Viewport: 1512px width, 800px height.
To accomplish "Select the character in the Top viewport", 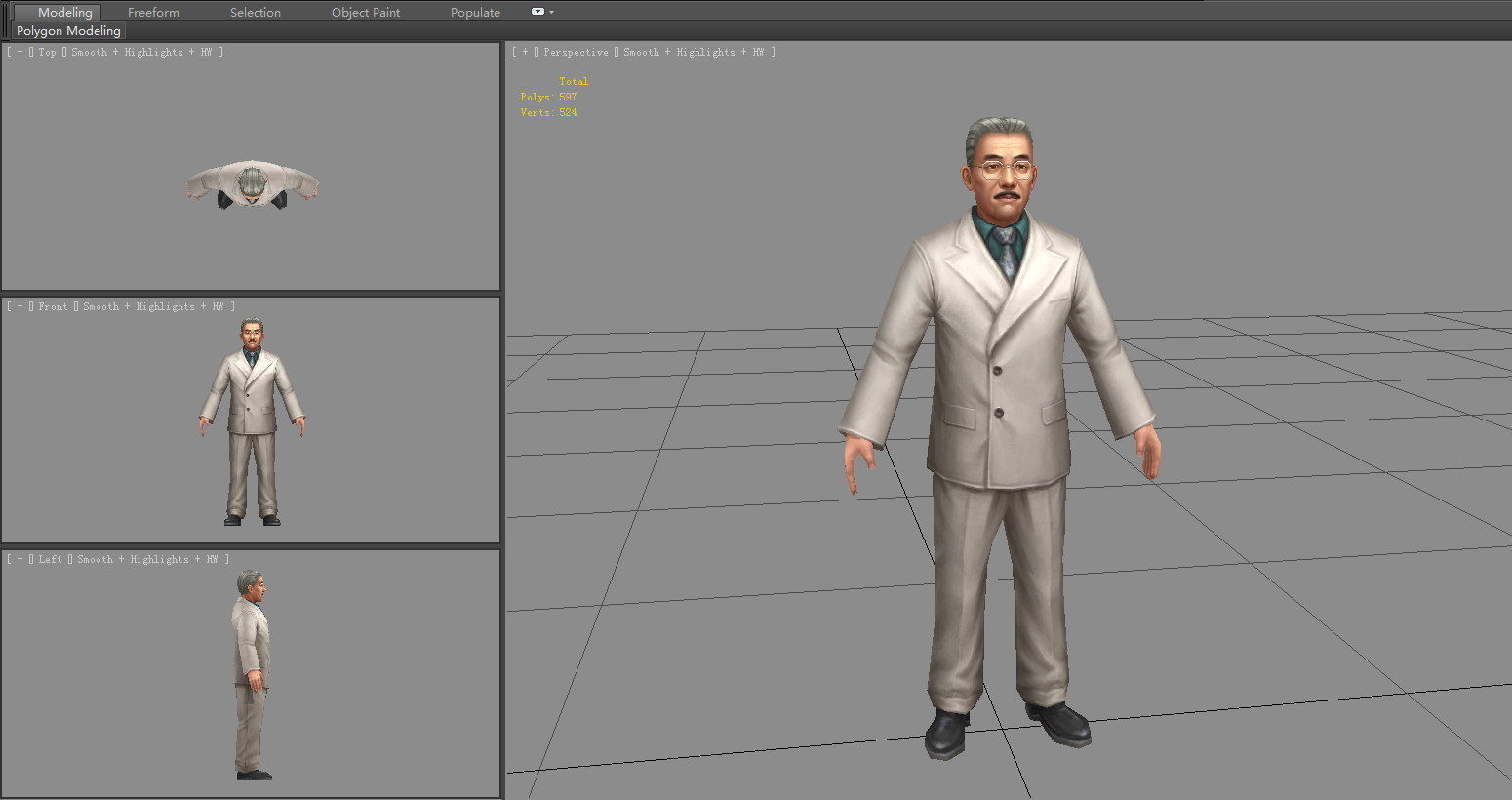I will coord(252,185).
